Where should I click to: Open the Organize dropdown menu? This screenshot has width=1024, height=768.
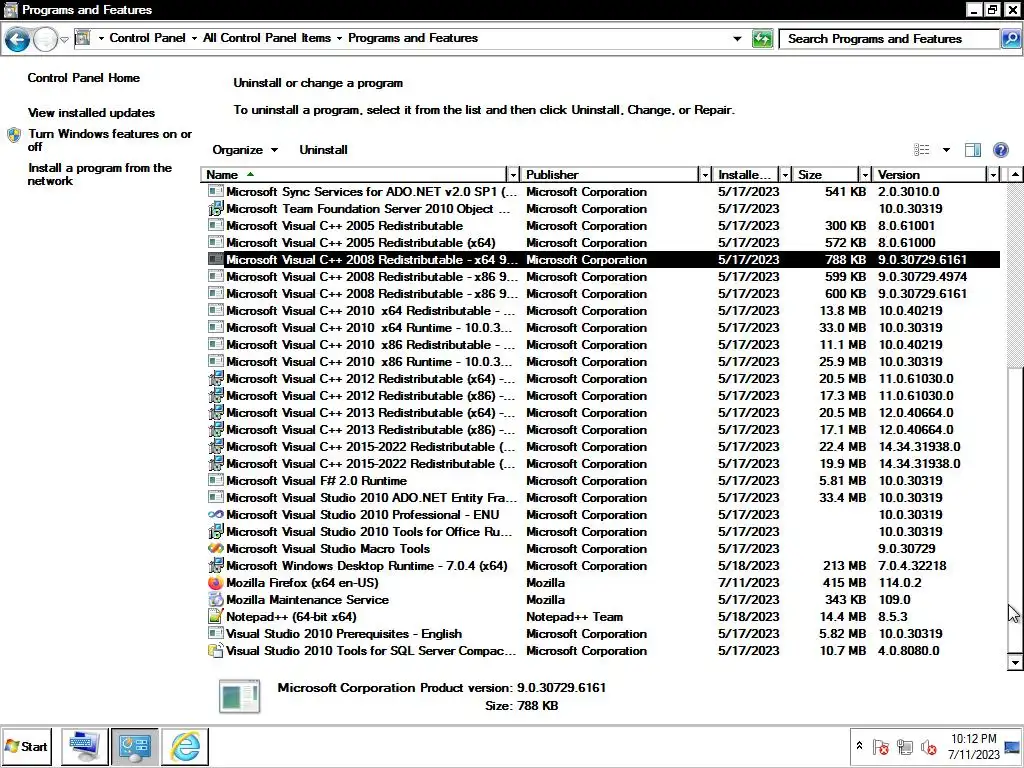pyautogui.click(x=245, y=150)
